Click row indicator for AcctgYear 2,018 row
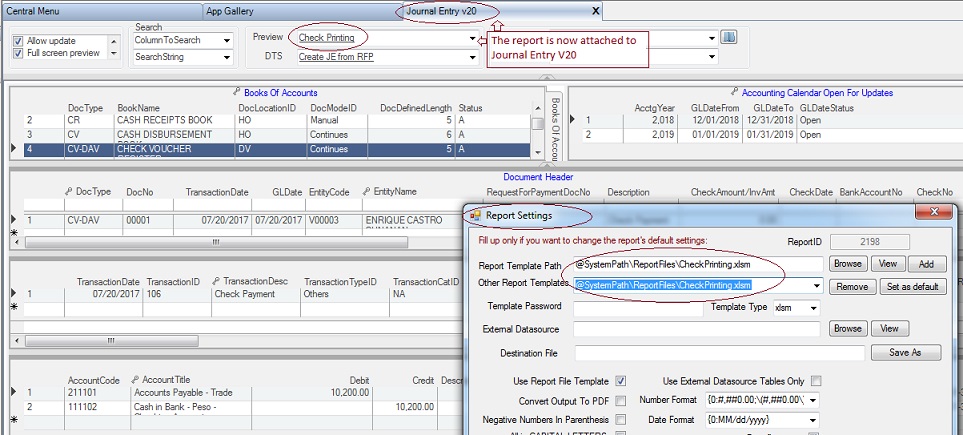The width and height of the screenshot is (963, 435). (573, 120)
